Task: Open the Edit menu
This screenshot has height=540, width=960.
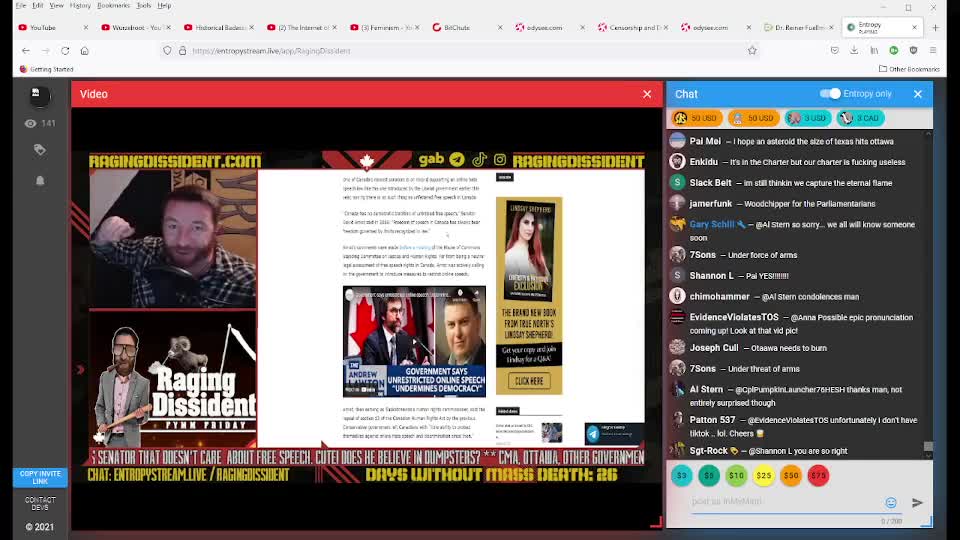Action: pyautogui.click(x=37, y=6)
